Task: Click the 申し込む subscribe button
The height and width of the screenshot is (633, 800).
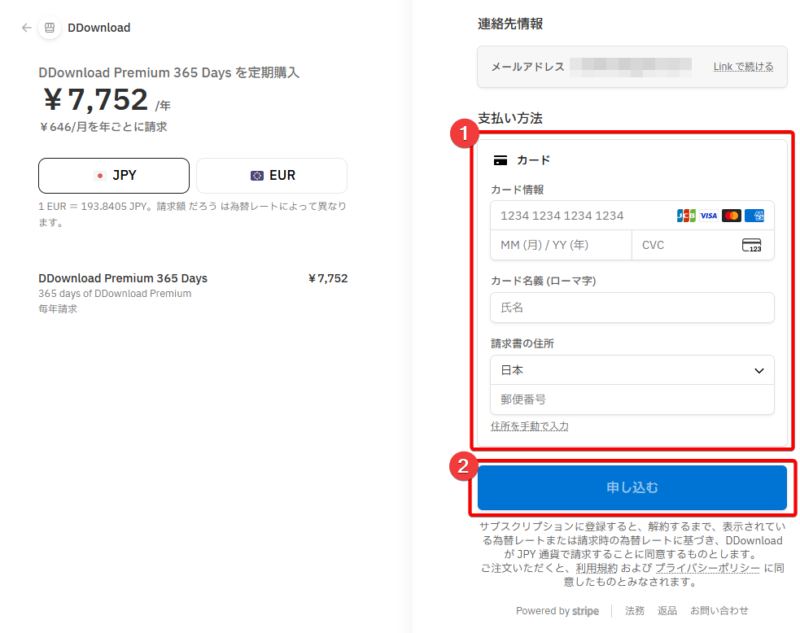Action: (632, 488)
